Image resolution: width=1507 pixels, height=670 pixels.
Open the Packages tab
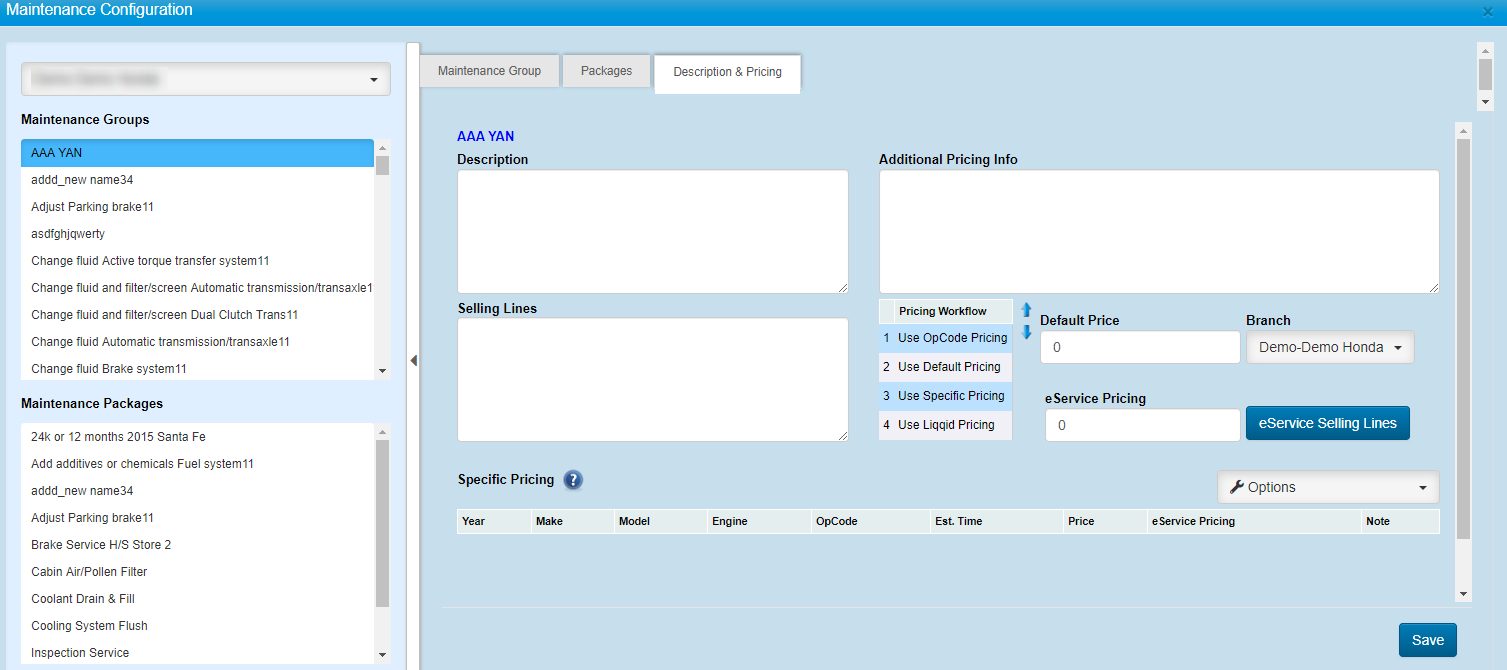coord(606,71)
